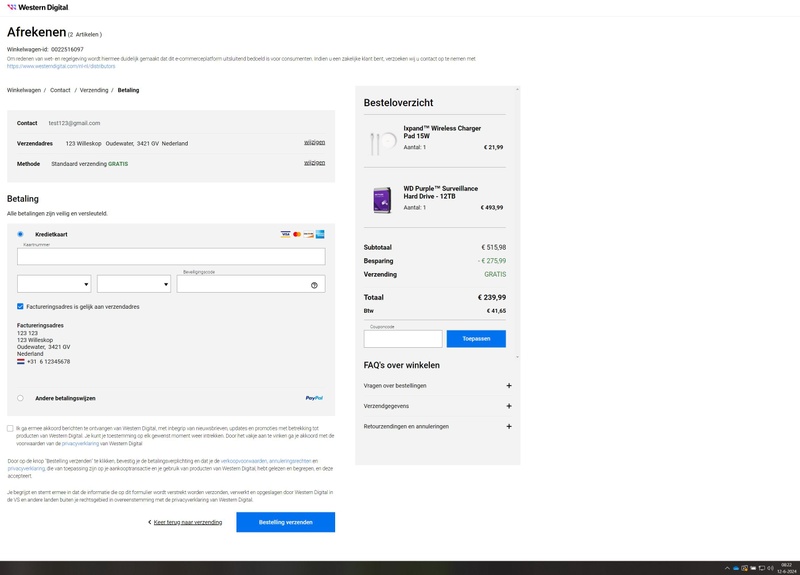Click the GRATIS shipping value in summary
This screenshot has width=800, height=575.
click(x=495, y=274)
